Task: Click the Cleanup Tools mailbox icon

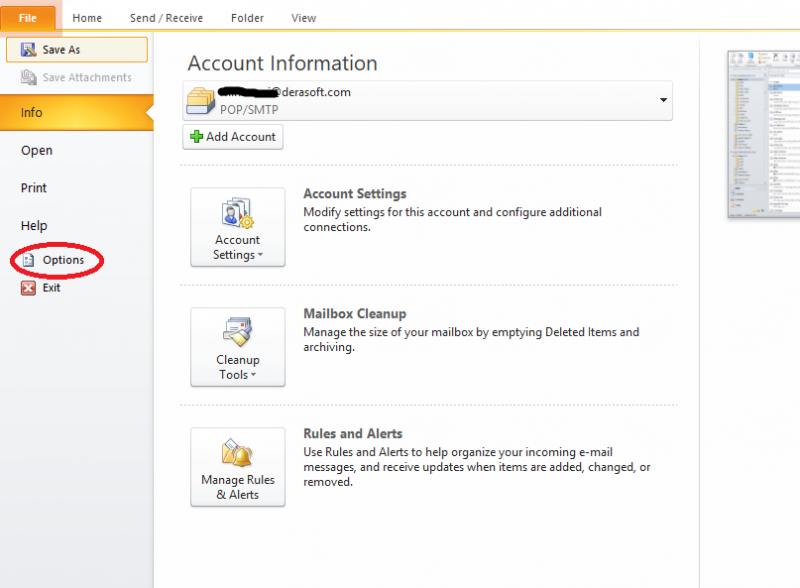Action: pos(238,333)
